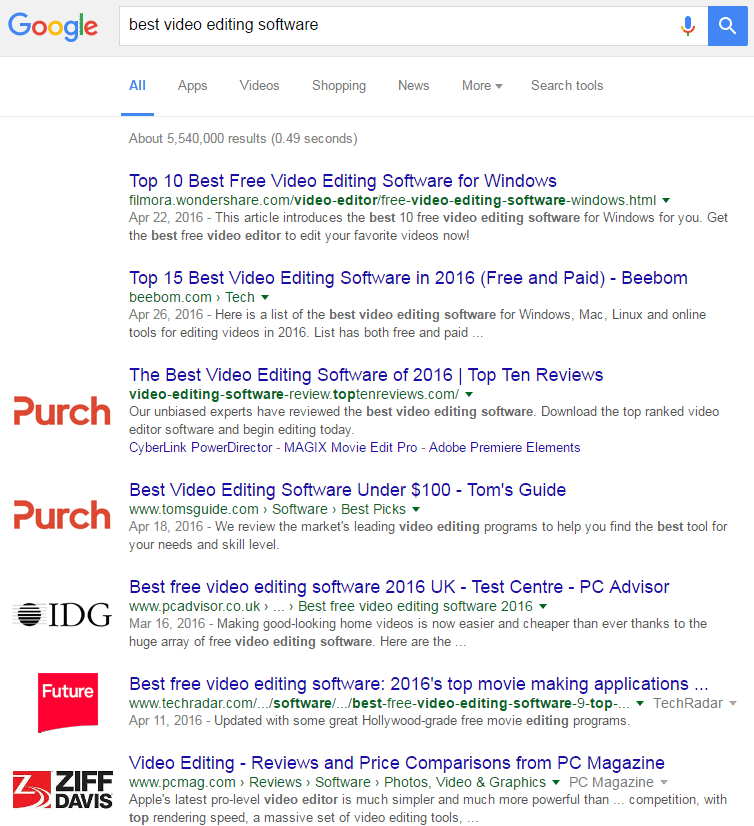Expand green dropdown arrow next to pcmag.com breadcrumb
The height and width of the screenshot is (826, 754).
click(555, 782)
